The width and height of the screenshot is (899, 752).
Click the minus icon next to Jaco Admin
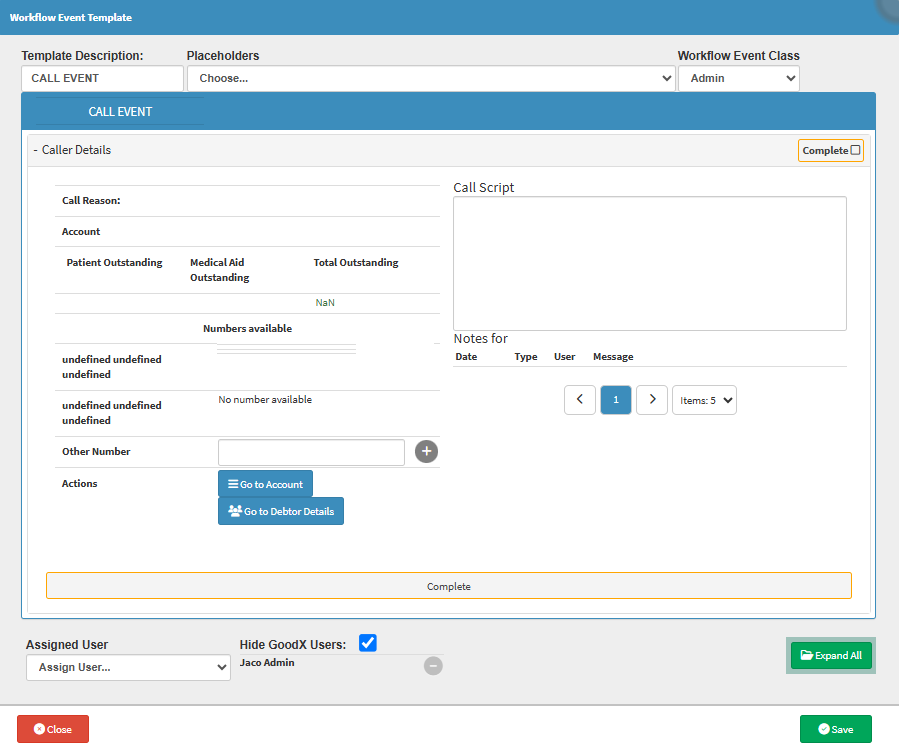tap(433, 665)
